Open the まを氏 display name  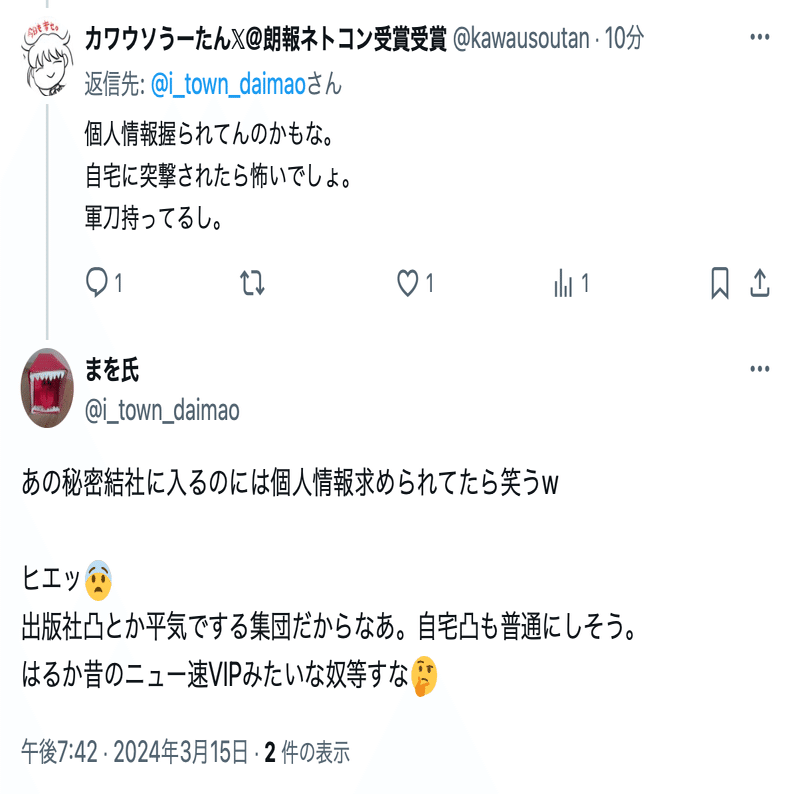[111, 369]
